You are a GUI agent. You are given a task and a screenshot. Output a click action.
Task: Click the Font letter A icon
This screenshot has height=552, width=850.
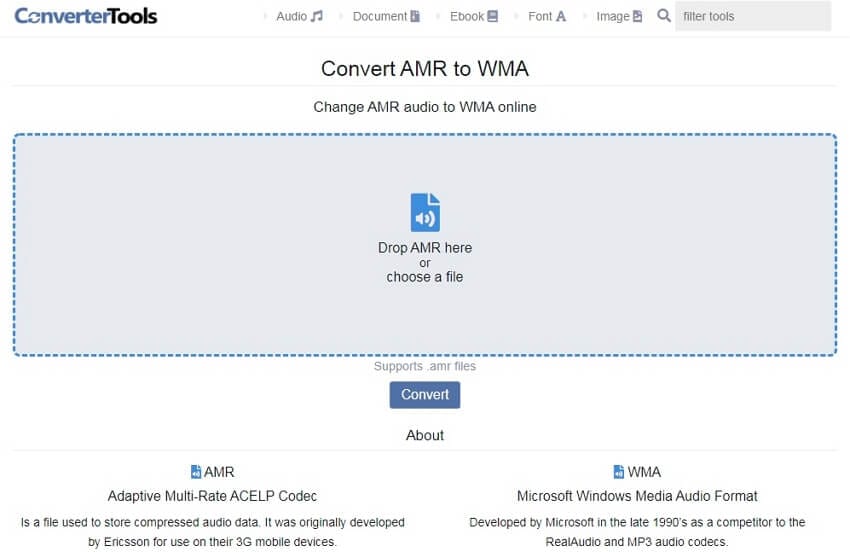click(561, 16)
